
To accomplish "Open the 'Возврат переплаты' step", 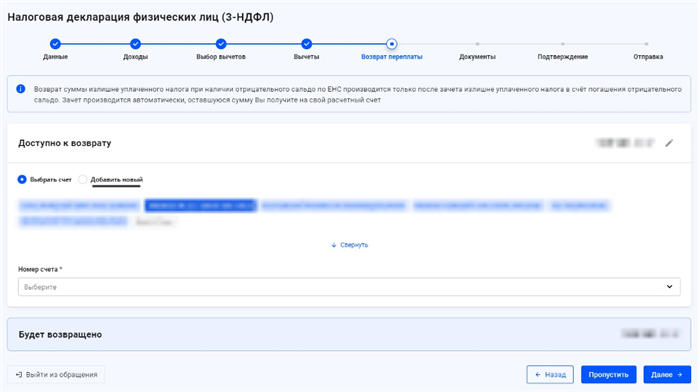I will click(x=392, y=44).
